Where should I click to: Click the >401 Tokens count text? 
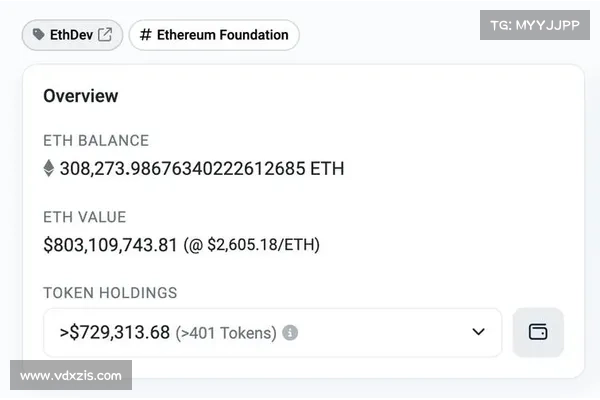(226, 332)
